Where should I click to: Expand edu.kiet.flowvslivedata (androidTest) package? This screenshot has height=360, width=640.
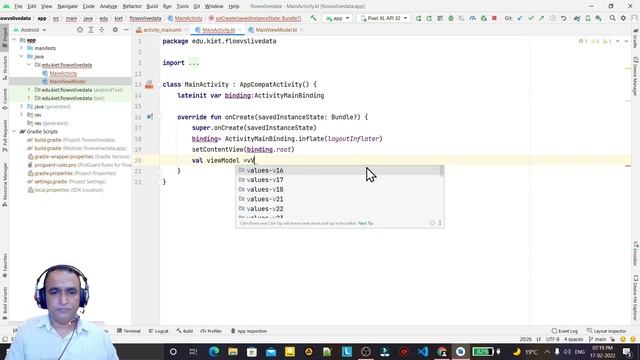(29, 90)
